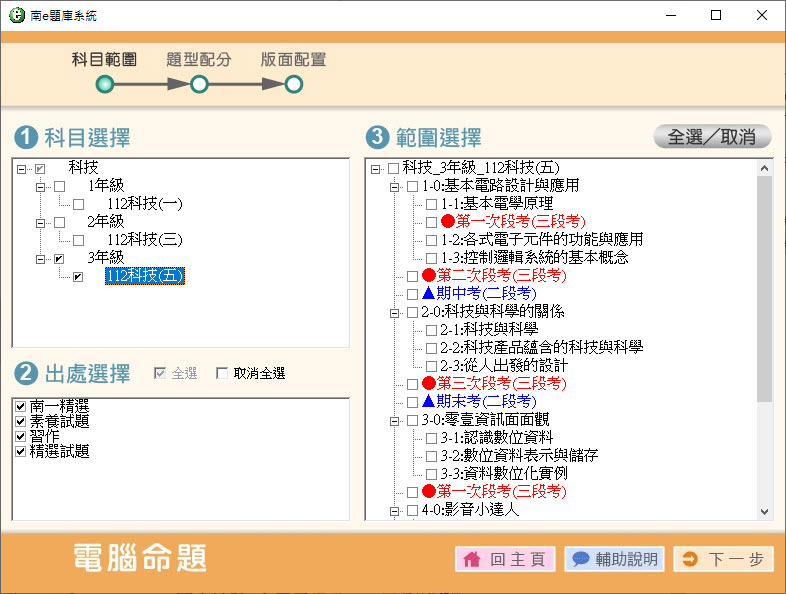Click the 下一步 button

[723, 559]
